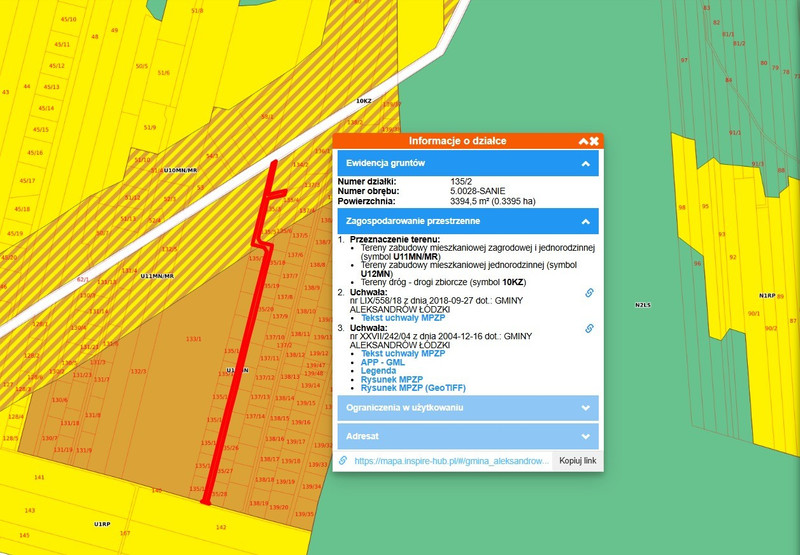Collapse the Zagospodarowanie przestrzenne section

pos(586,221)
